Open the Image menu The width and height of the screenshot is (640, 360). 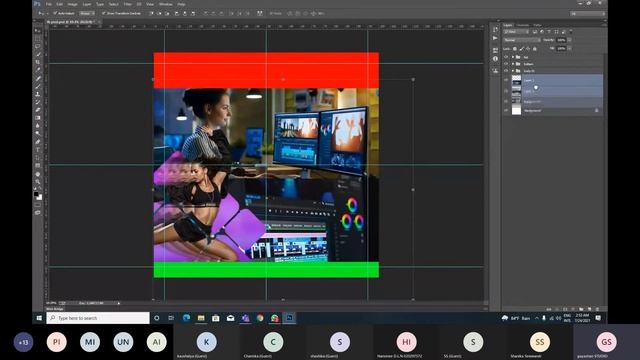[x=72, y=4]
